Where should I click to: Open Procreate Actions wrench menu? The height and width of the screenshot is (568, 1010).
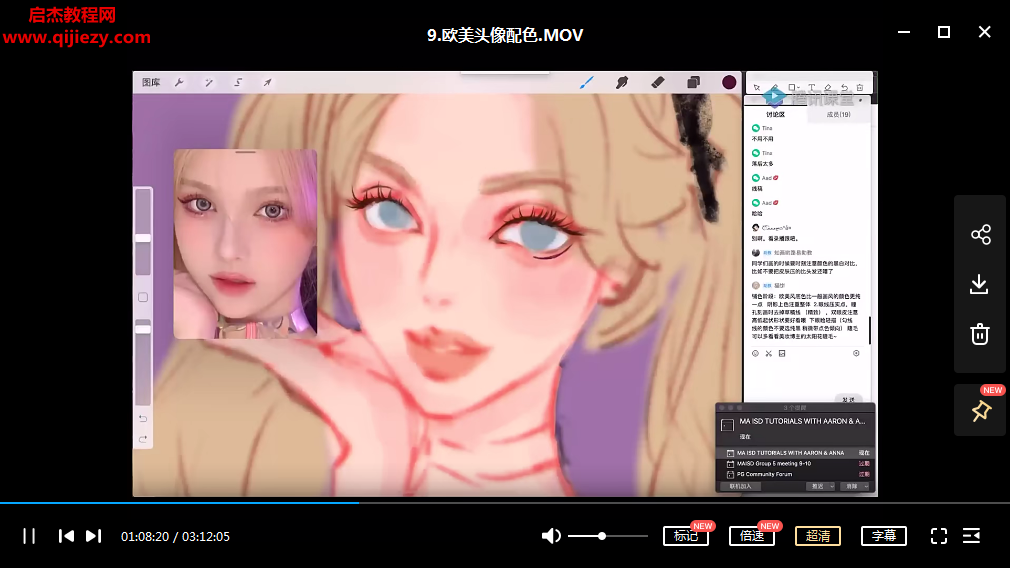click(x=179, y=82)
